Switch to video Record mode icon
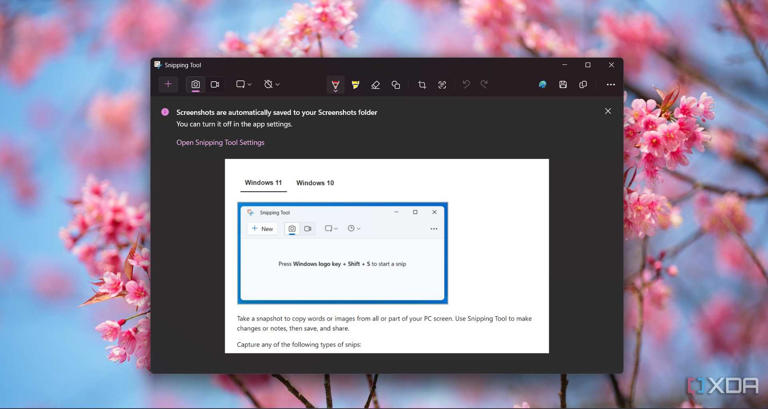 [x=215, y=84]
